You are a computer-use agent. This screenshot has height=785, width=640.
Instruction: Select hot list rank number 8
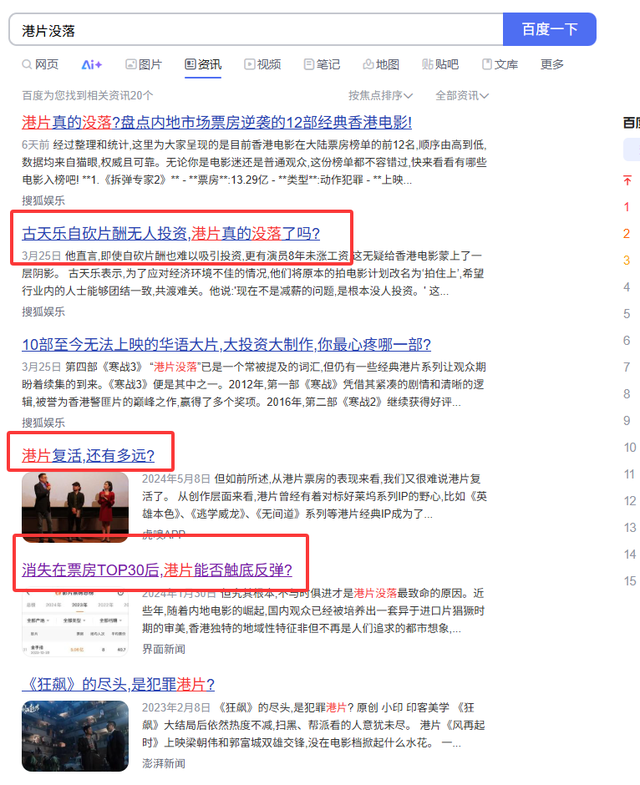pyautogui.click(x=626, y=394)
